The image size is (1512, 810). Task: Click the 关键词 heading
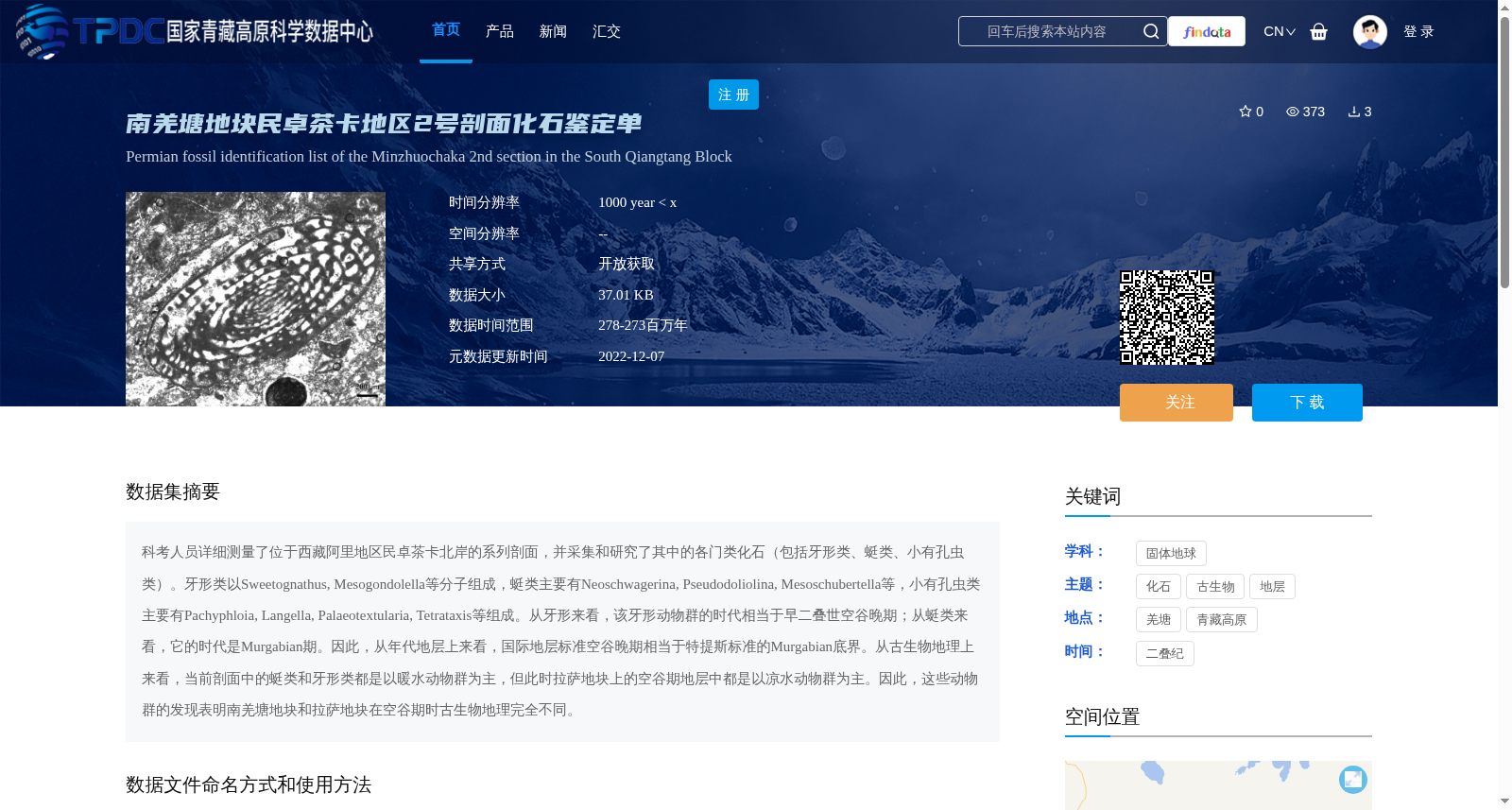1092,496
